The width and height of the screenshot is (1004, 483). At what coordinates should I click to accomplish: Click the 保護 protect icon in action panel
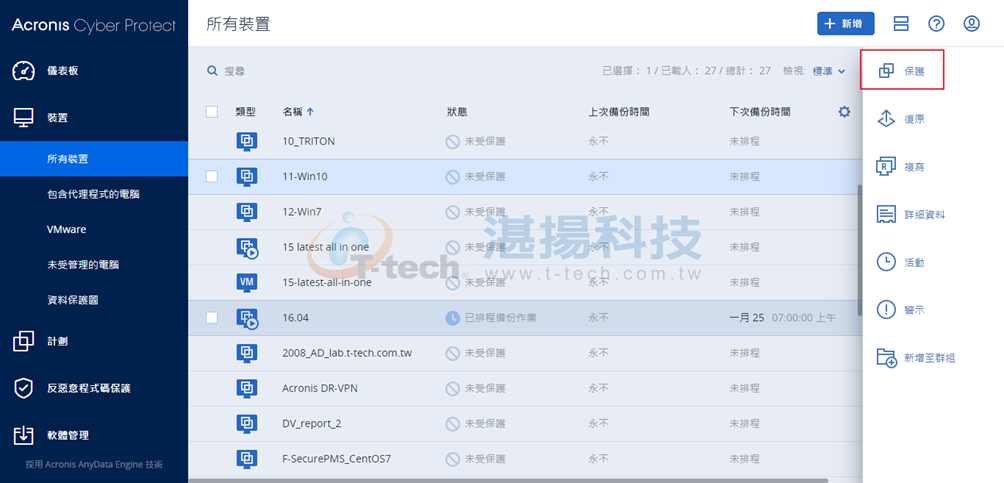pos(886,71)
